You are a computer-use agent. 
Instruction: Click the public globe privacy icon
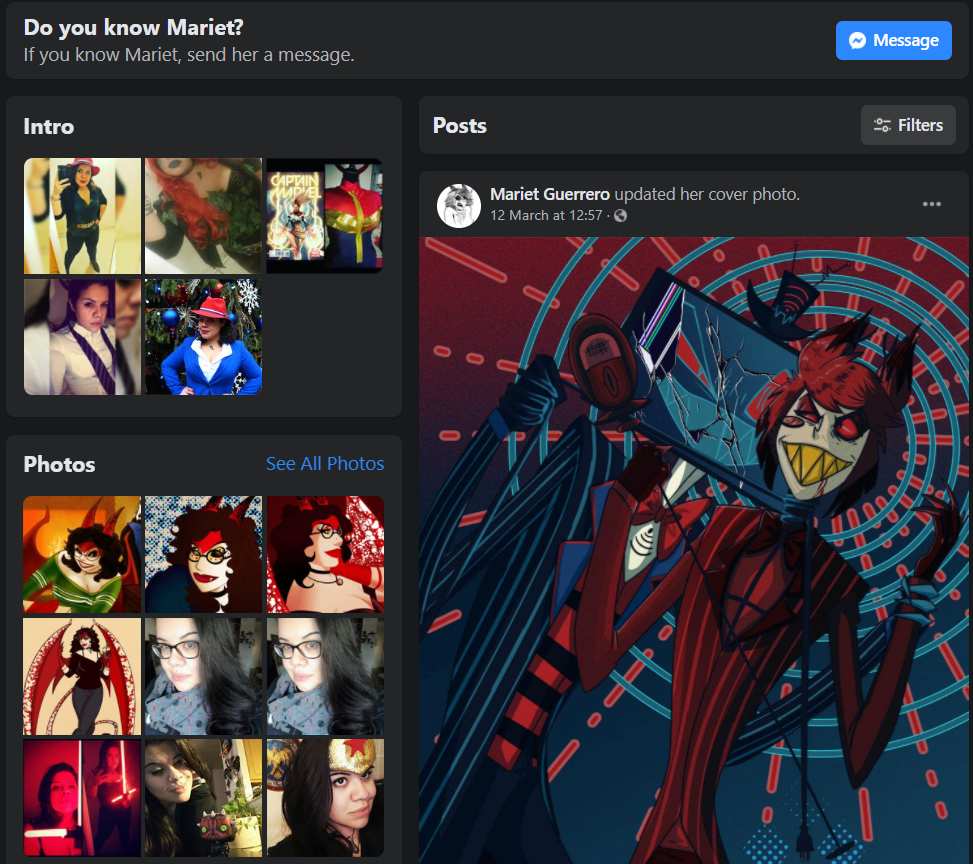tap(620, 215)
